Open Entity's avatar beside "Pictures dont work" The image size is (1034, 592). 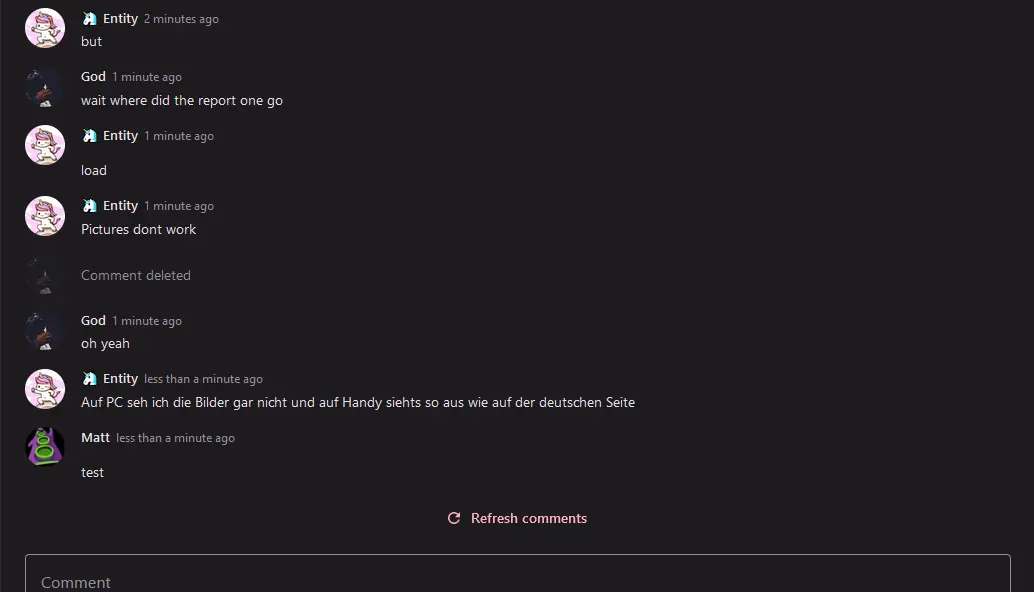click(x=45, y=215)
